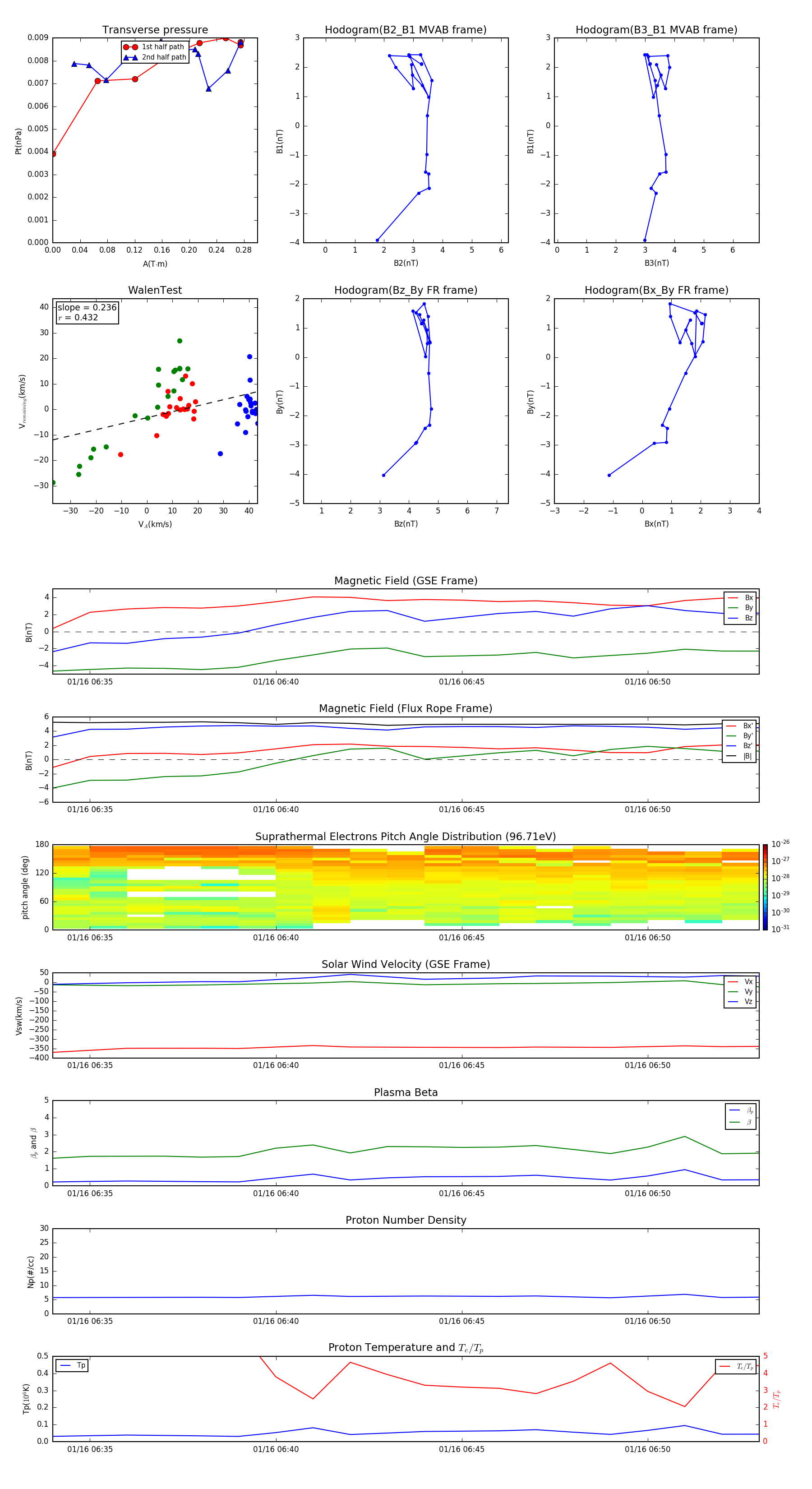Select the |B| entry in Flux Rope legend
The height and width of the screenshot is (1489, 812).
click(740, 756)
